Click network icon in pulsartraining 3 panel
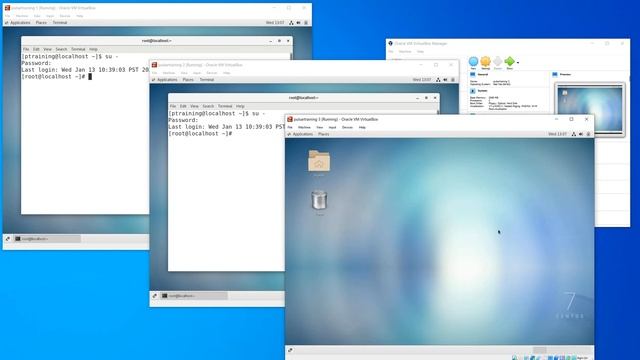The width and height of the screenshot is (640, 360). coord(573,134)
